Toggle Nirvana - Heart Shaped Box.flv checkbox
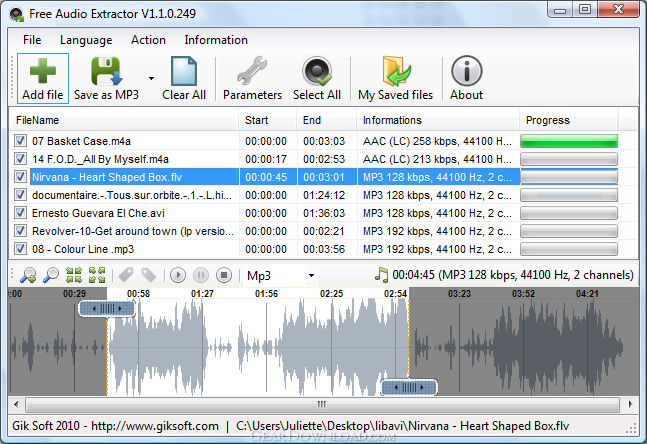 click(20, 177)
